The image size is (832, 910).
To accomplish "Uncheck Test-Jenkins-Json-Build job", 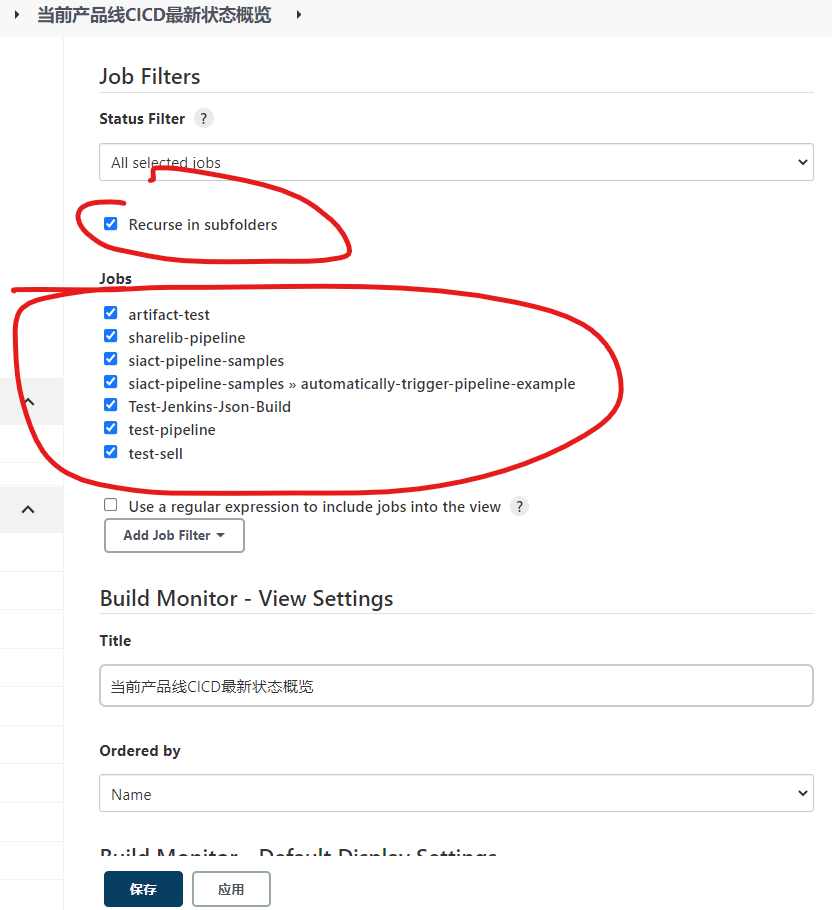I will 111,405.
